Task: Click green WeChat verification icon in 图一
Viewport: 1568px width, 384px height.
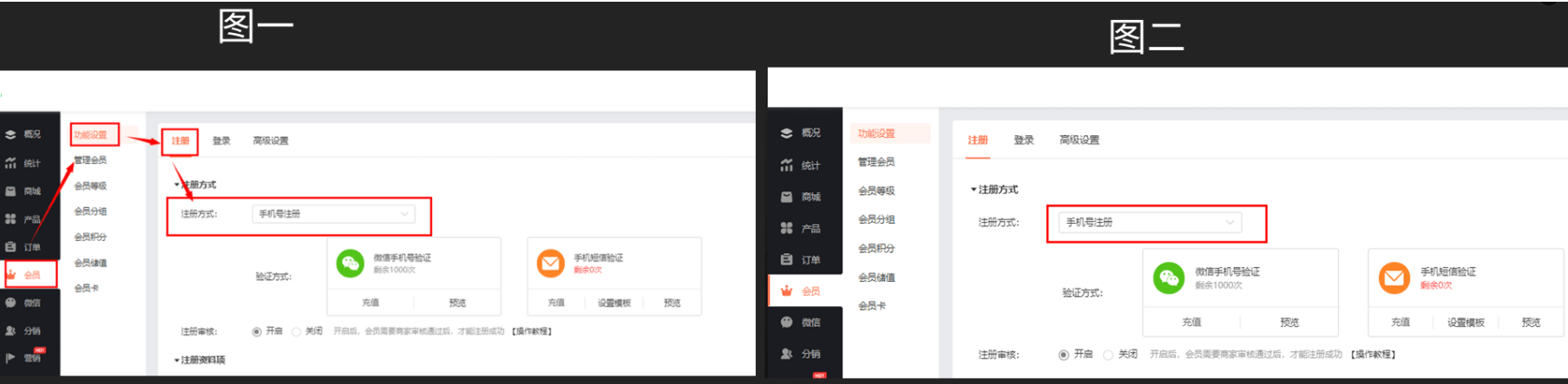Action: coord(350,264)
